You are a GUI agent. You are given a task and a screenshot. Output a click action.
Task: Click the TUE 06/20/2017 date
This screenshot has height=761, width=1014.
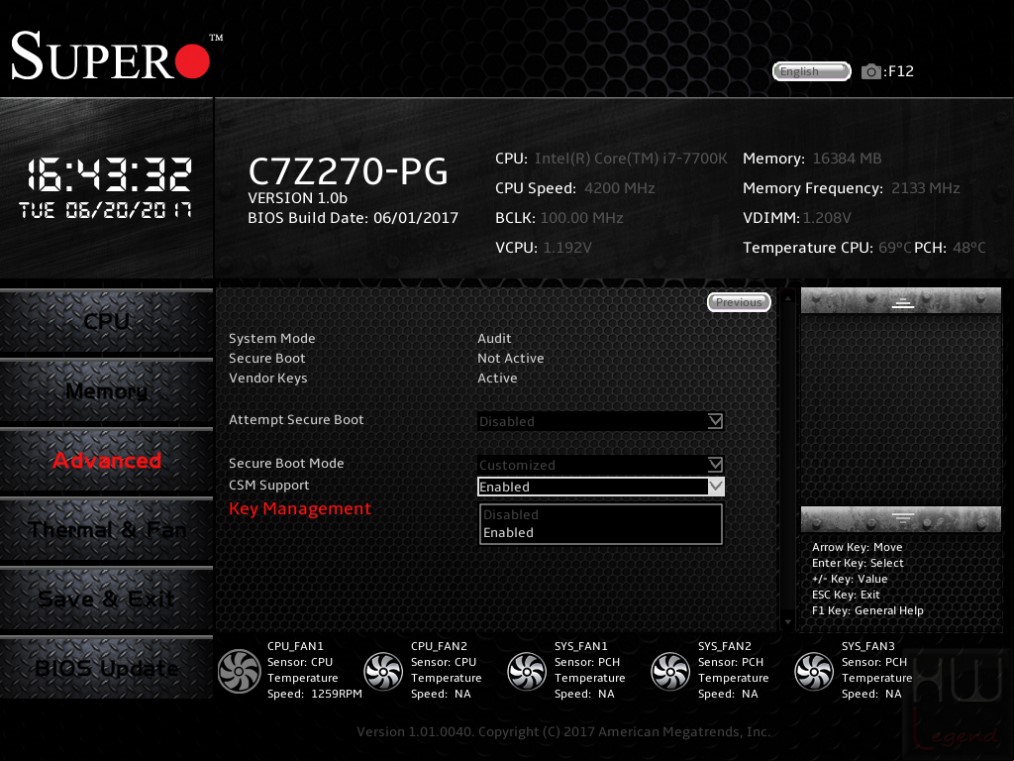(x=105, y=210)
